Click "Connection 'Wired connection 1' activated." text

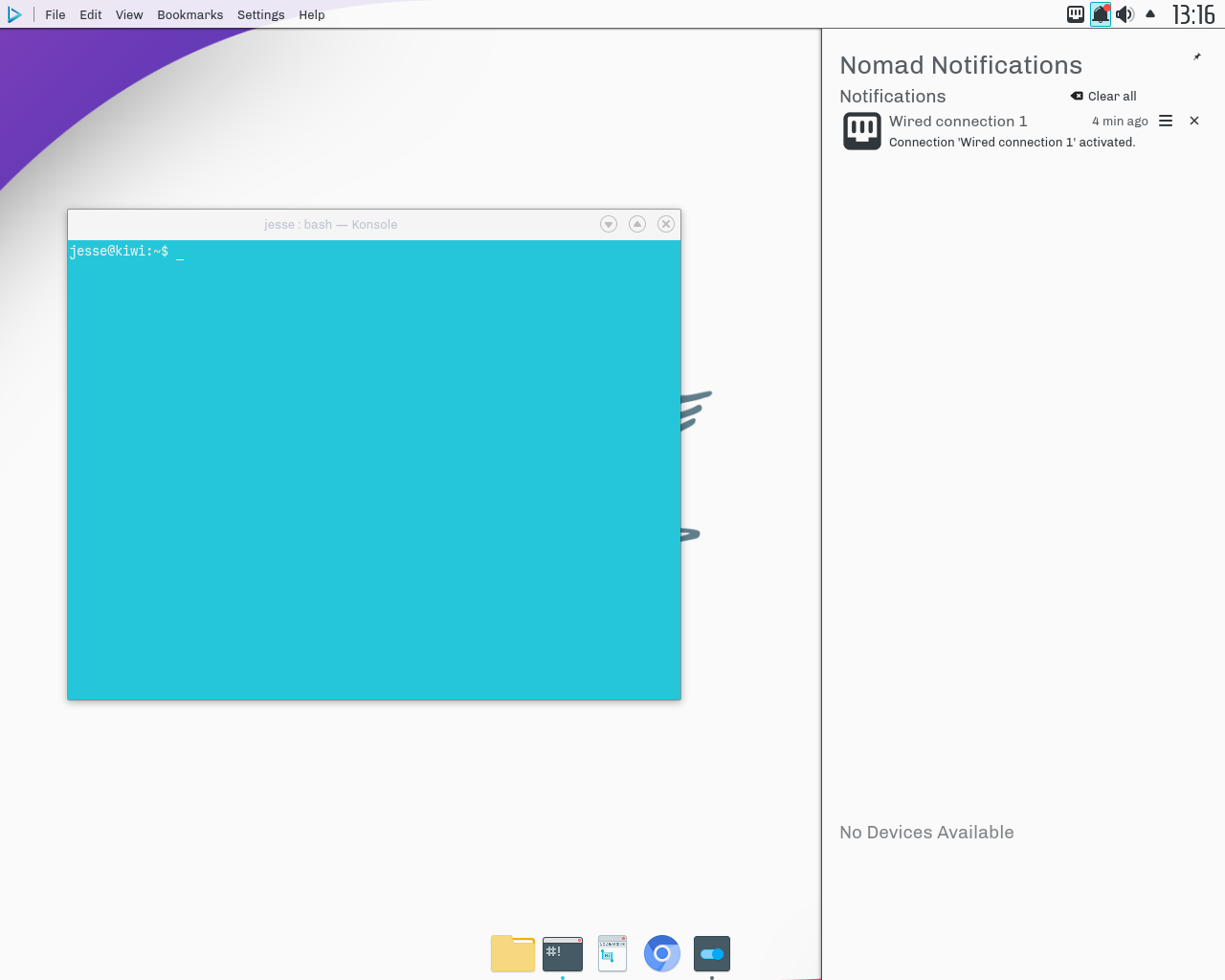click(1012, 142)
